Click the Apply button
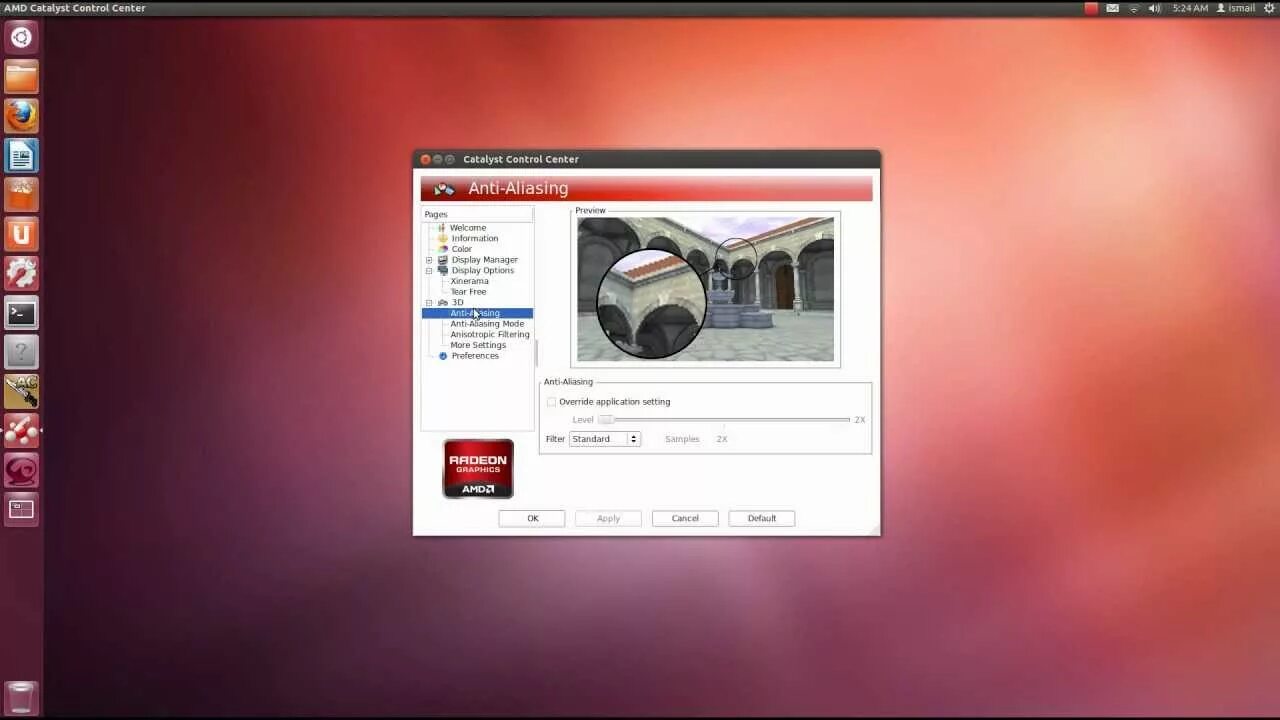Viewport: 1280px width, 720px height. coord(608,518)
